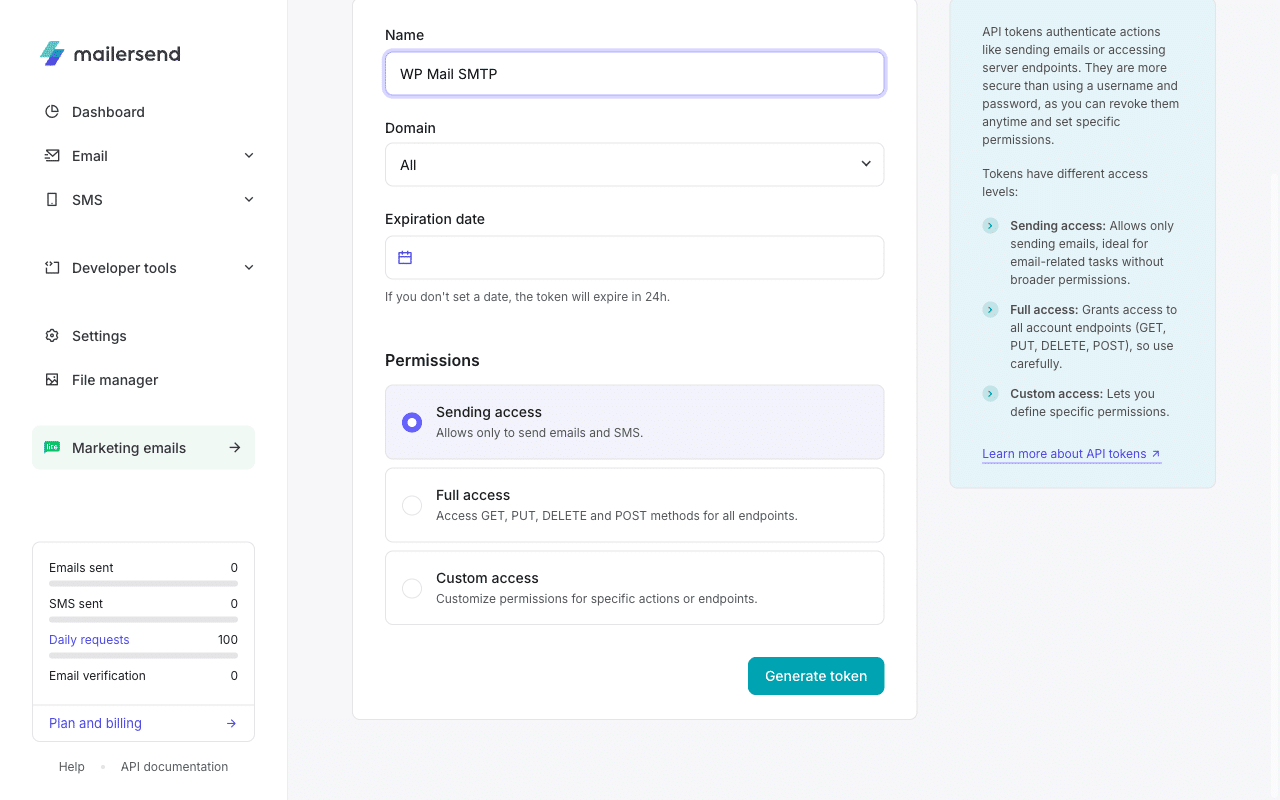The width and height of the screenshot is (1280, 800).
Task: Click the Name text field
Action: point(634,73)
